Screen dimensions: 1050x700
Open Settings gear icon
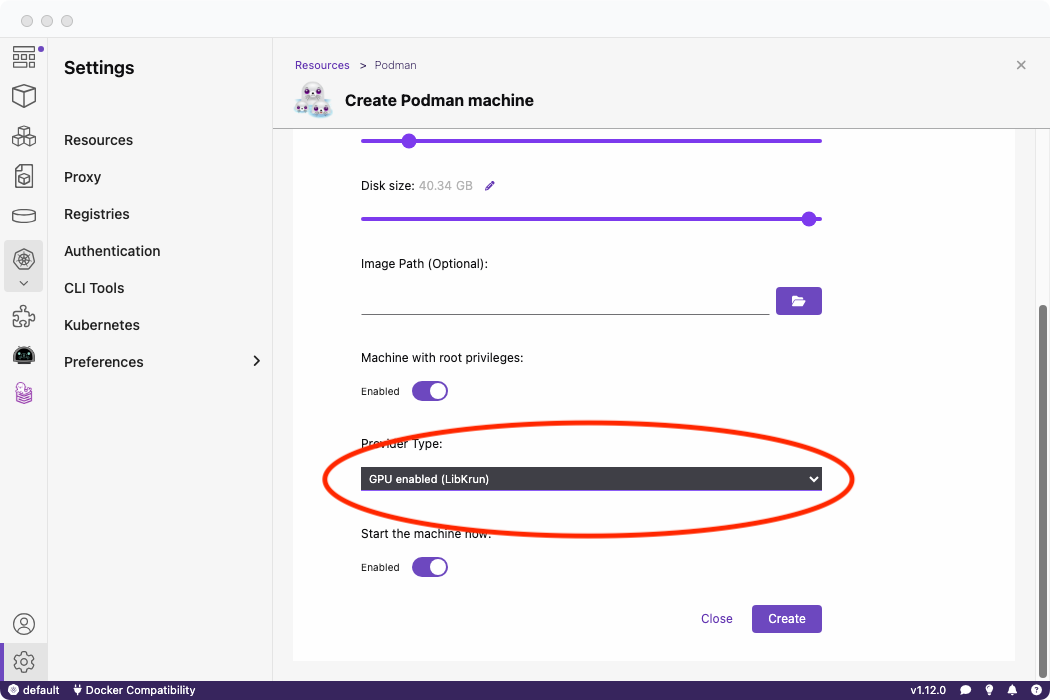click(x=23, y=662)
